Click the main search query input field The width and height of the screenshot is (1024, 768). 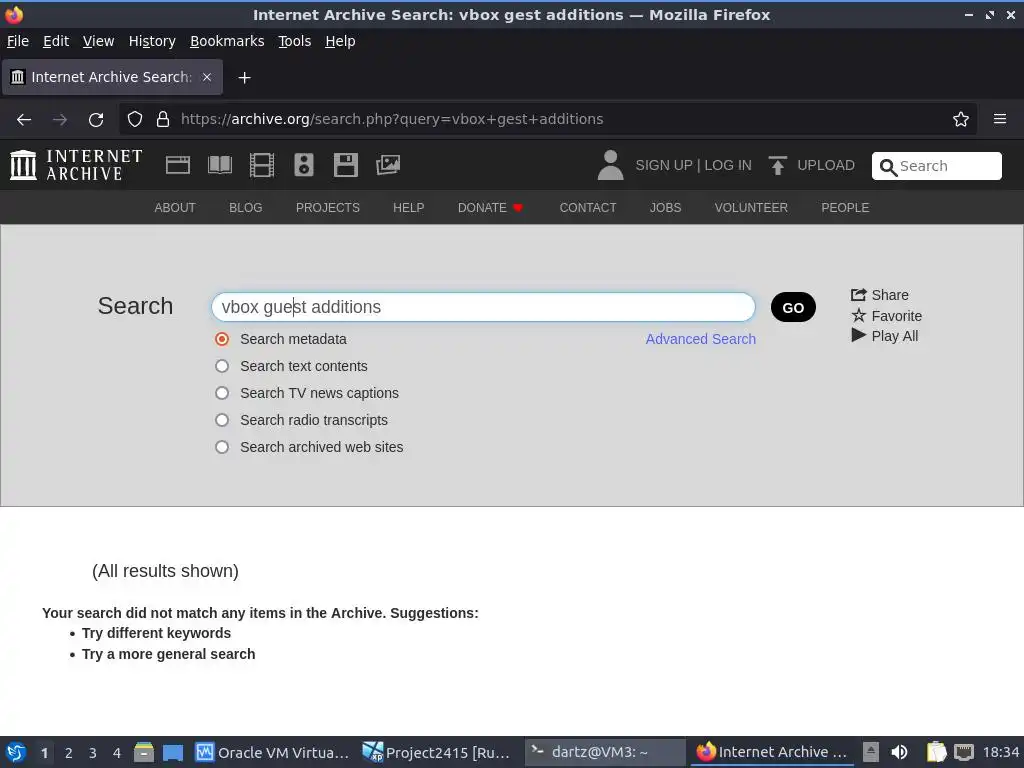click(x=483, y=308)
